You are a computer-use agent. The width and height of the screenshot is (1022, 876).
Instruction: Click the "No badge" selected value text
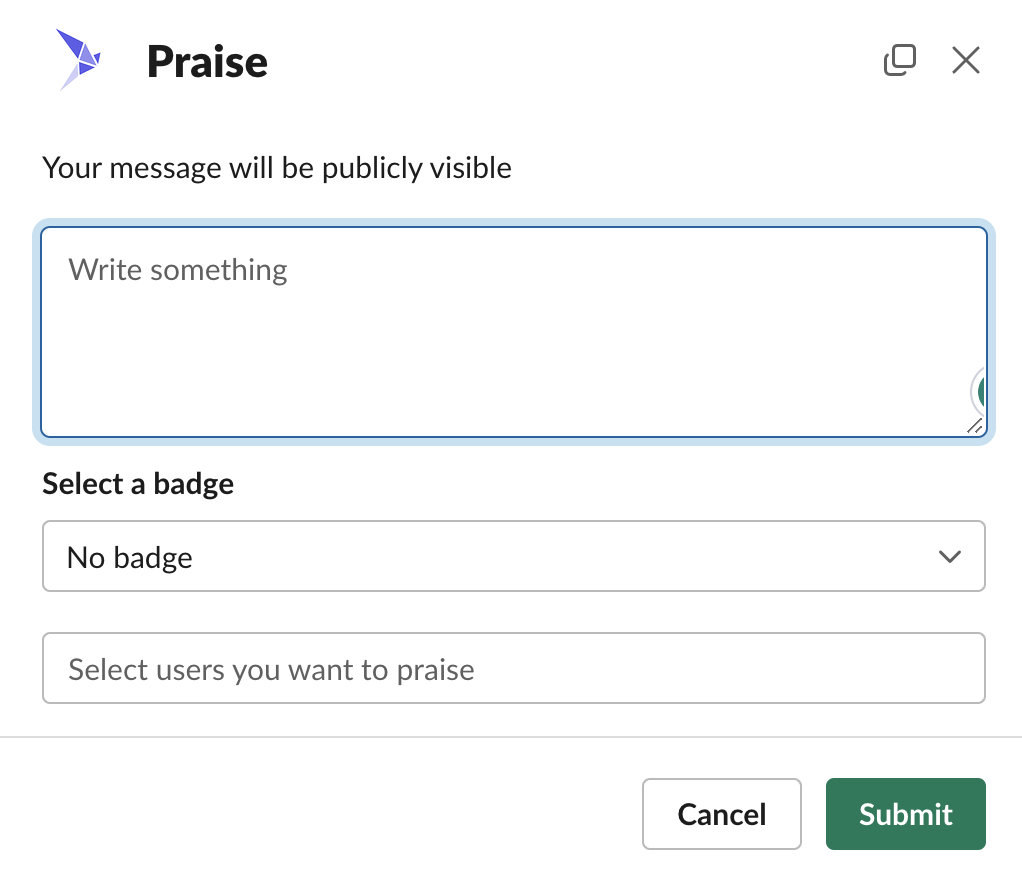click(x=130, y=558)
